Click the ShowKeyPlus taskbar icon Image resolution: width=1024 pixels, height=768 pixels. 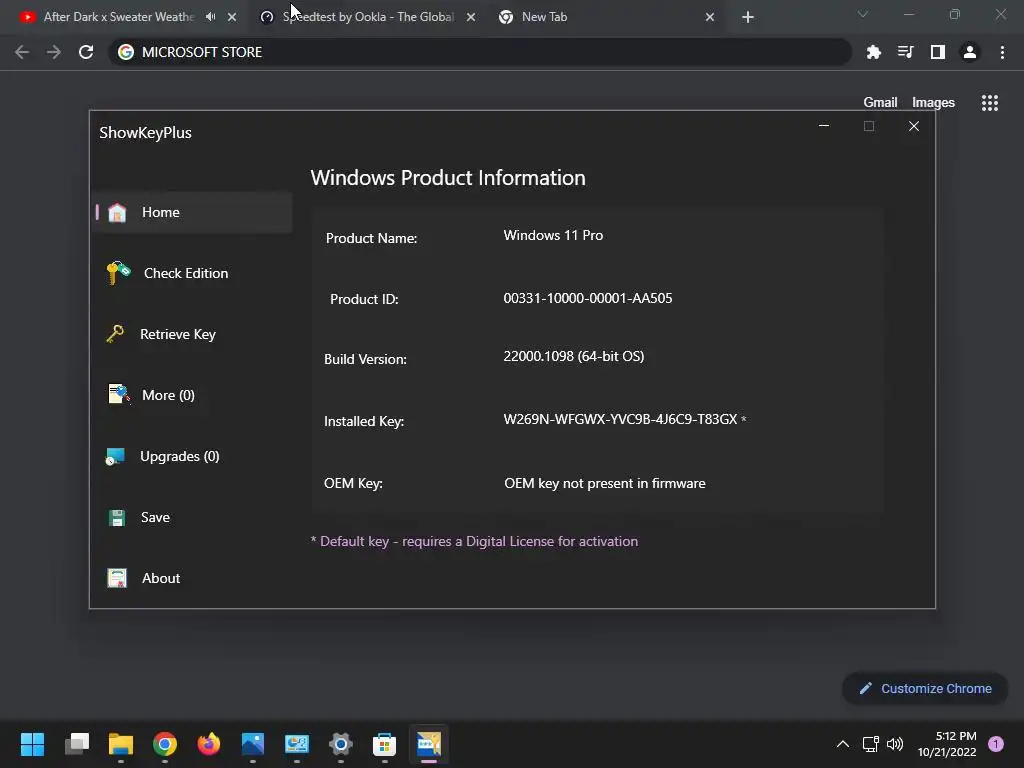(429, 744)
